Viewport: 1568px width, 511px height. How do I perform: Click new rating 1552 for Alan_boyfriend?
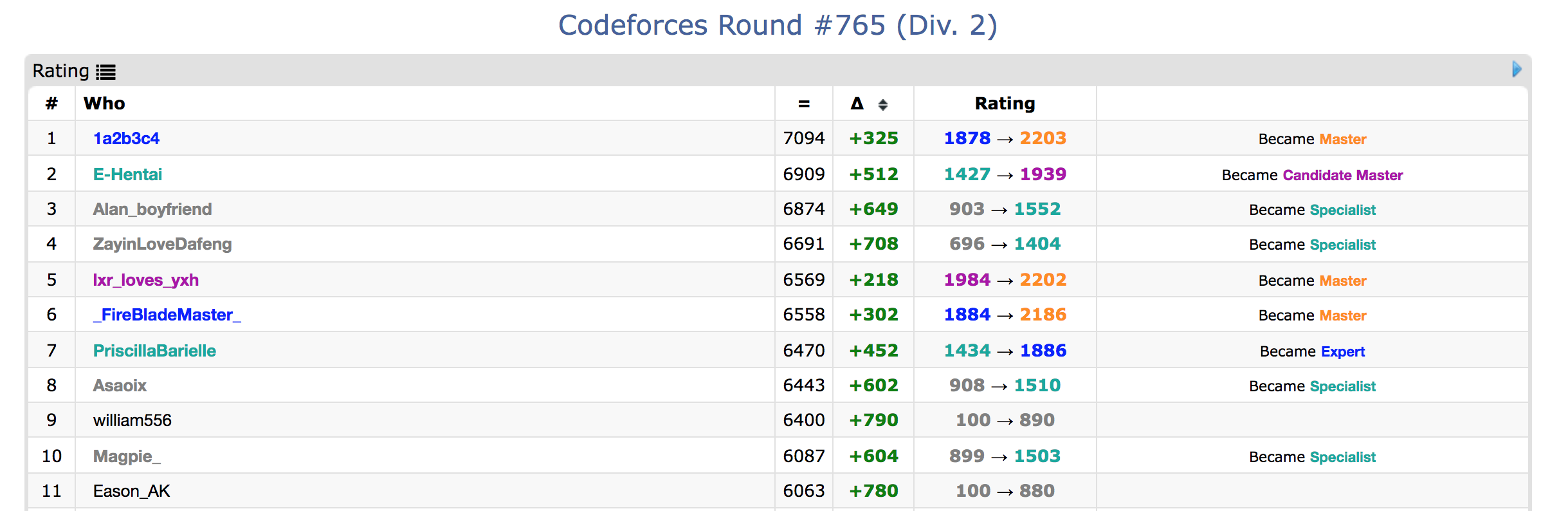point(1037,209)
